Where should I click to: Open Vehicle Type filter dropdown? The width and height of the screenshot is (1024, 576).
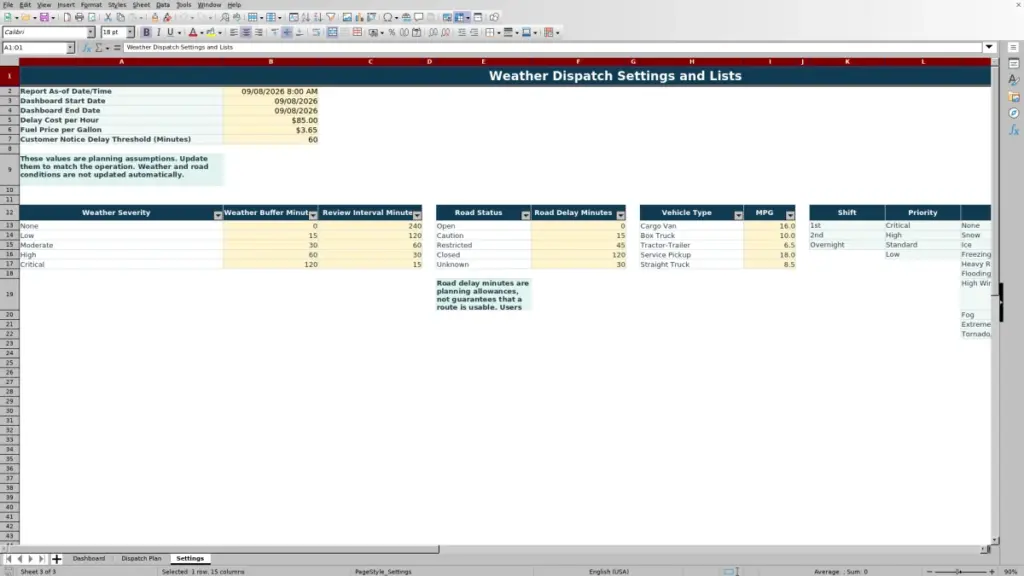pyautogui.click(x=738, y=215)
